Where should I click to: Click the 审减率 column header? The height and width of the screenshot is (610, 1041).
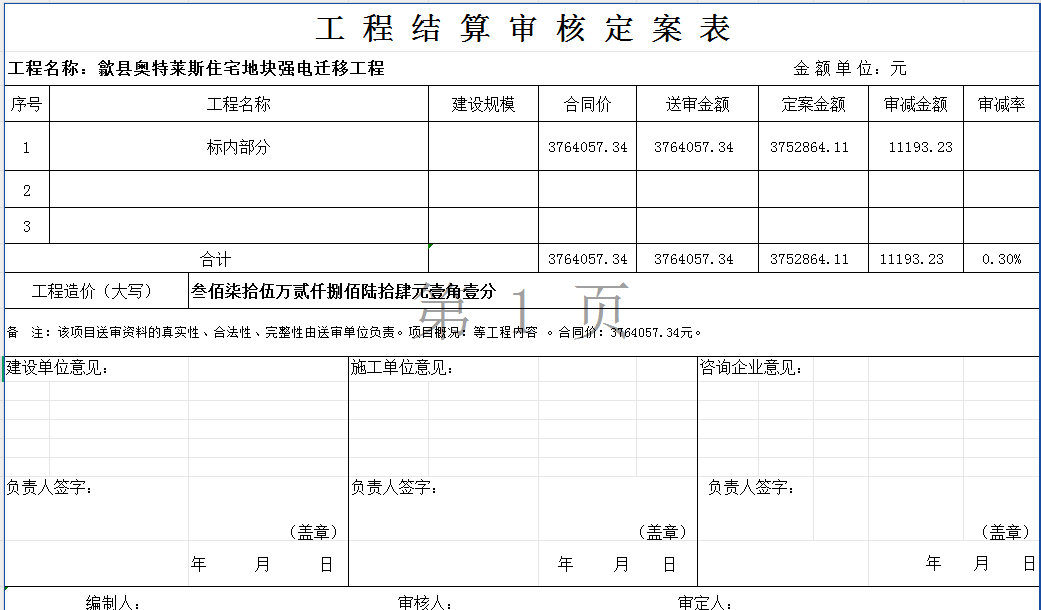[x=1001, y=104]
